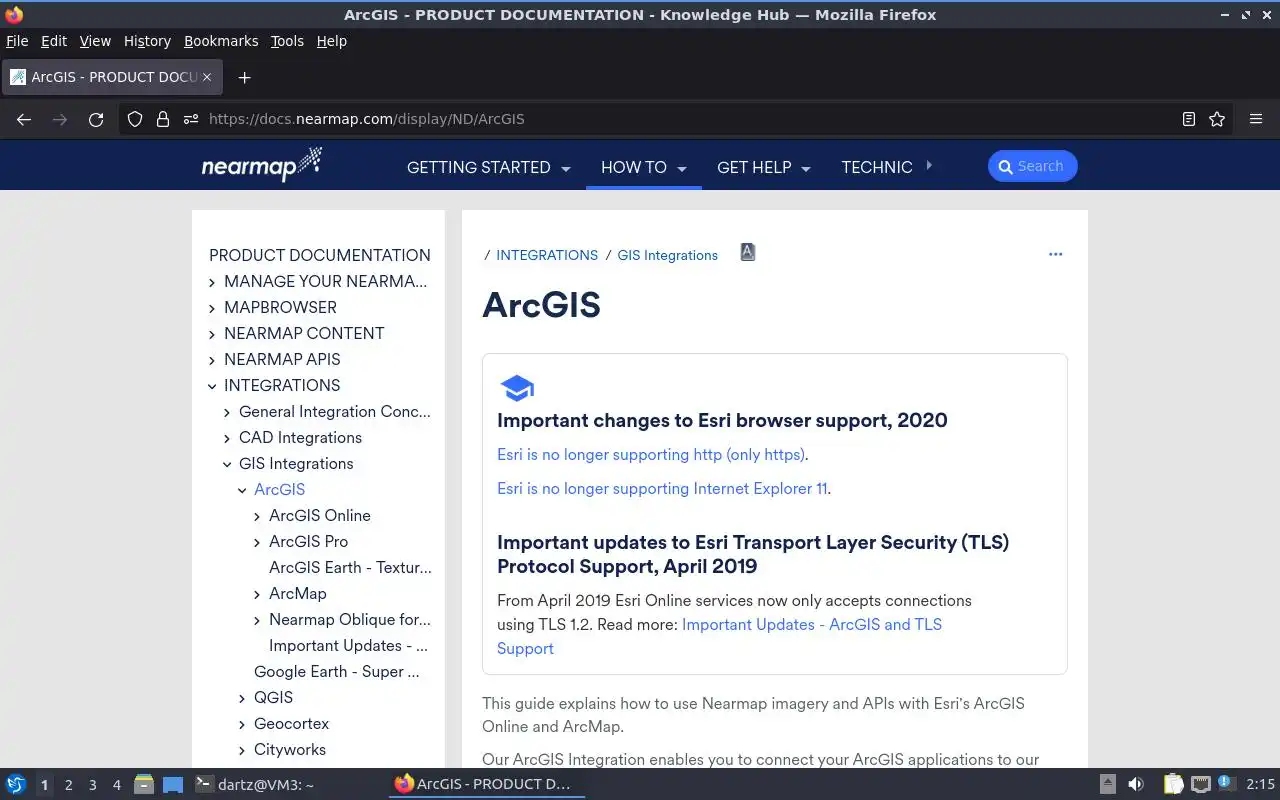Click GIS Integrations breadcrumb link
The width and height of the screenshot is (1280, 800).
(x=667, y=255)
